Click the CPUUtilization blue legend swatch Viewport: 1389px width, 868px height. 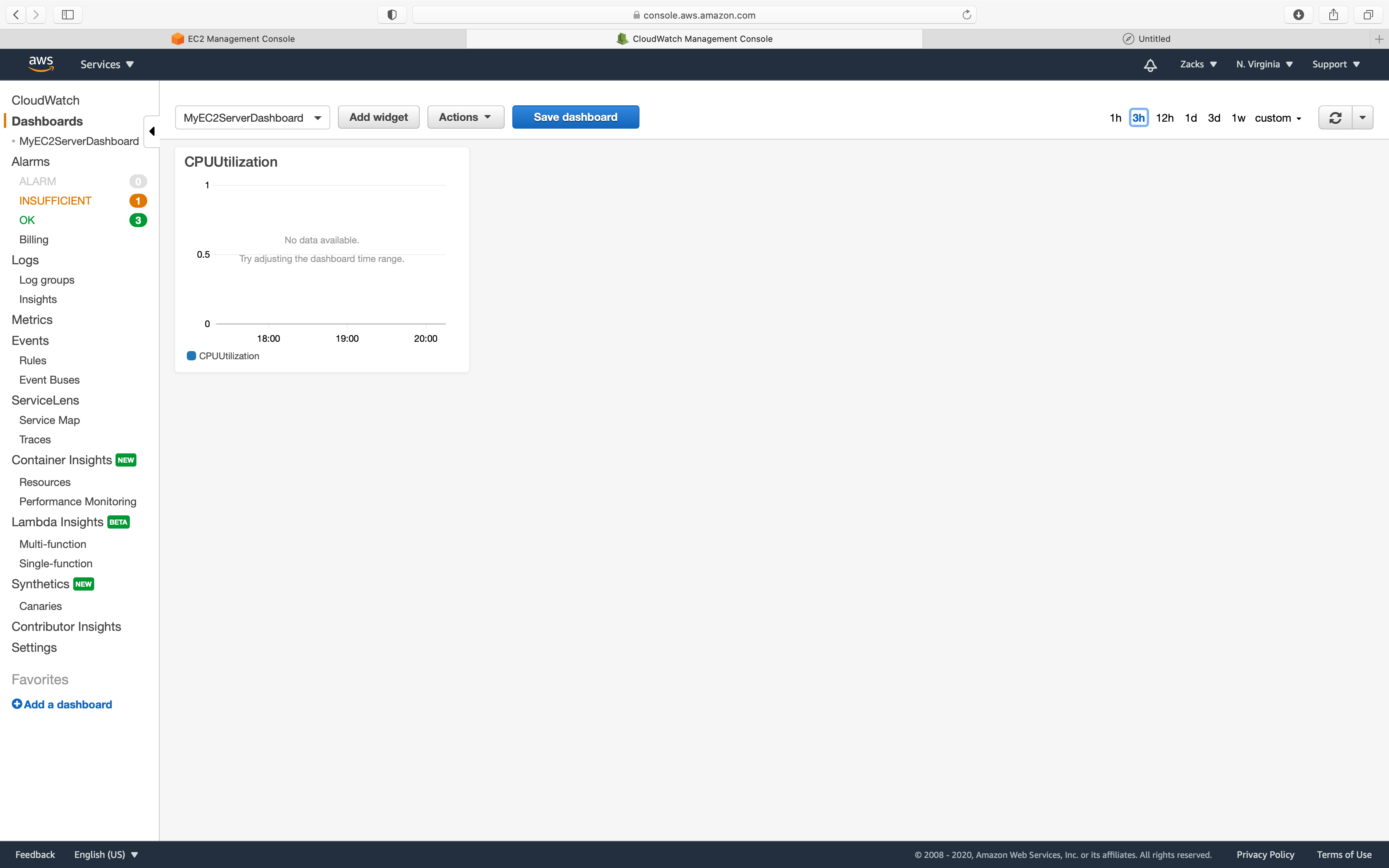[192, 356]
